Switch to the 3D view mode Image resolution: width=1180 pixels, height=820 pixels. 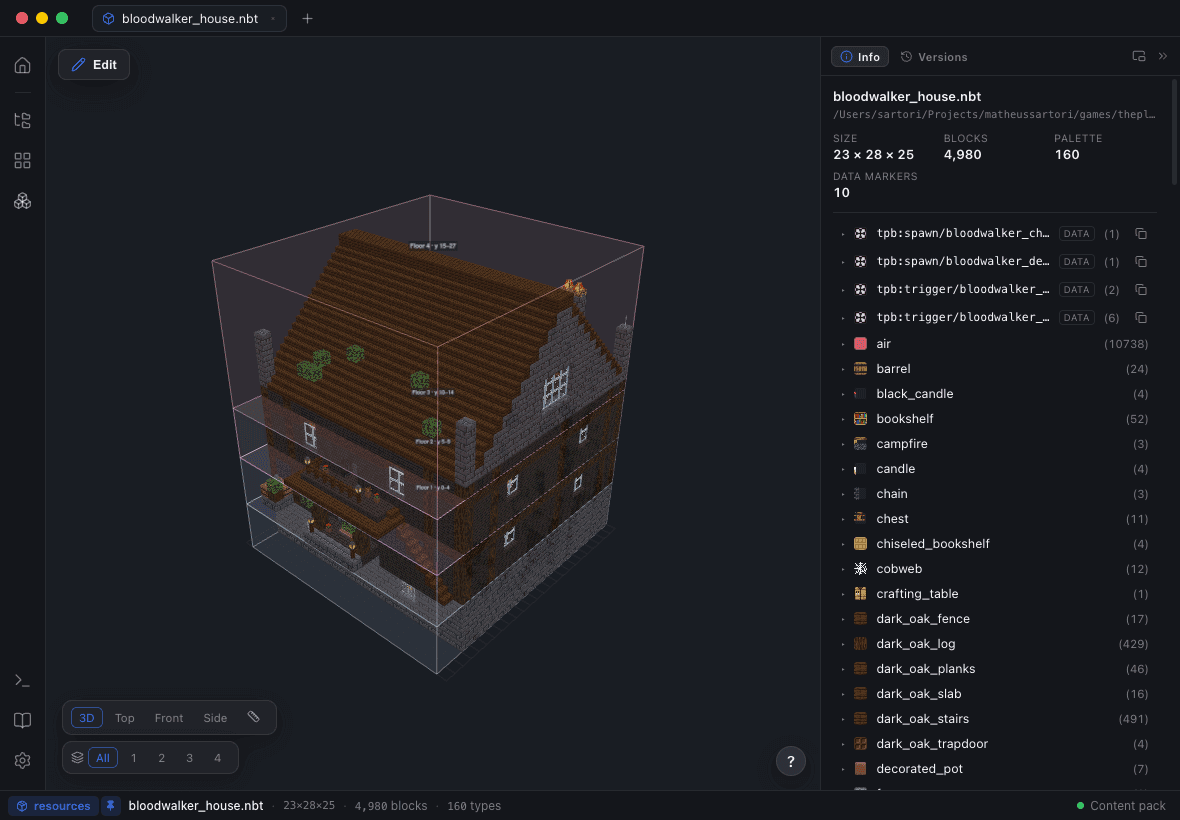tap(87, 718)
